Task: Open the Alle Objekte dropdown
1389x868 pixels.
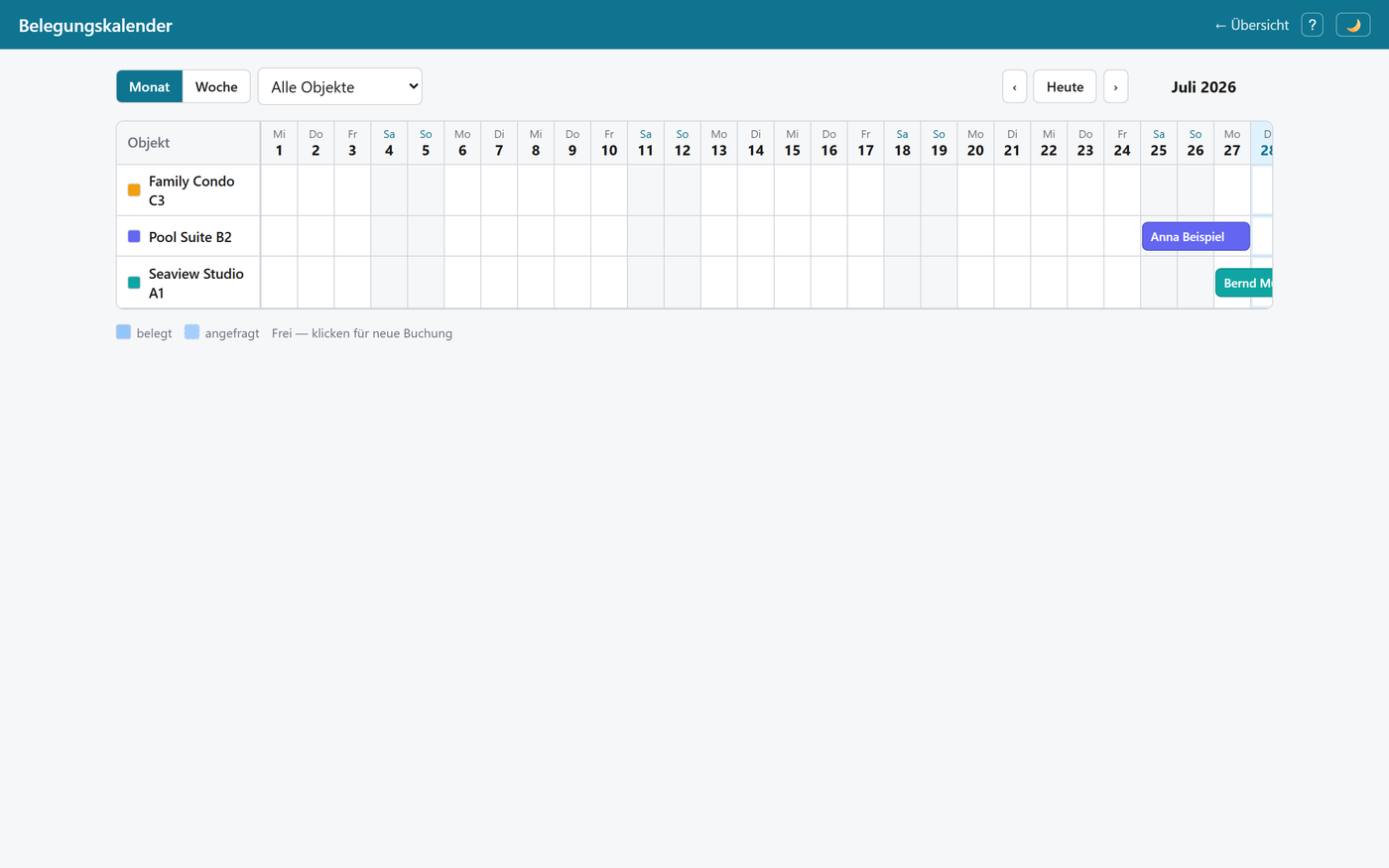Action: tap(340, 86)
